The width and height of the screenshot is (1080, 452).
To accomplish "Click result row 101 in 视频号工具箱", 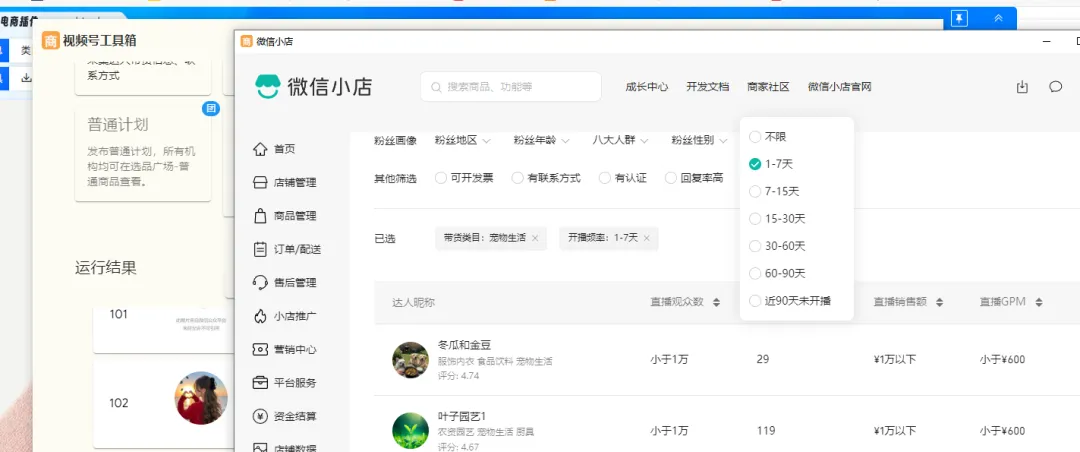I will (164, 329).
